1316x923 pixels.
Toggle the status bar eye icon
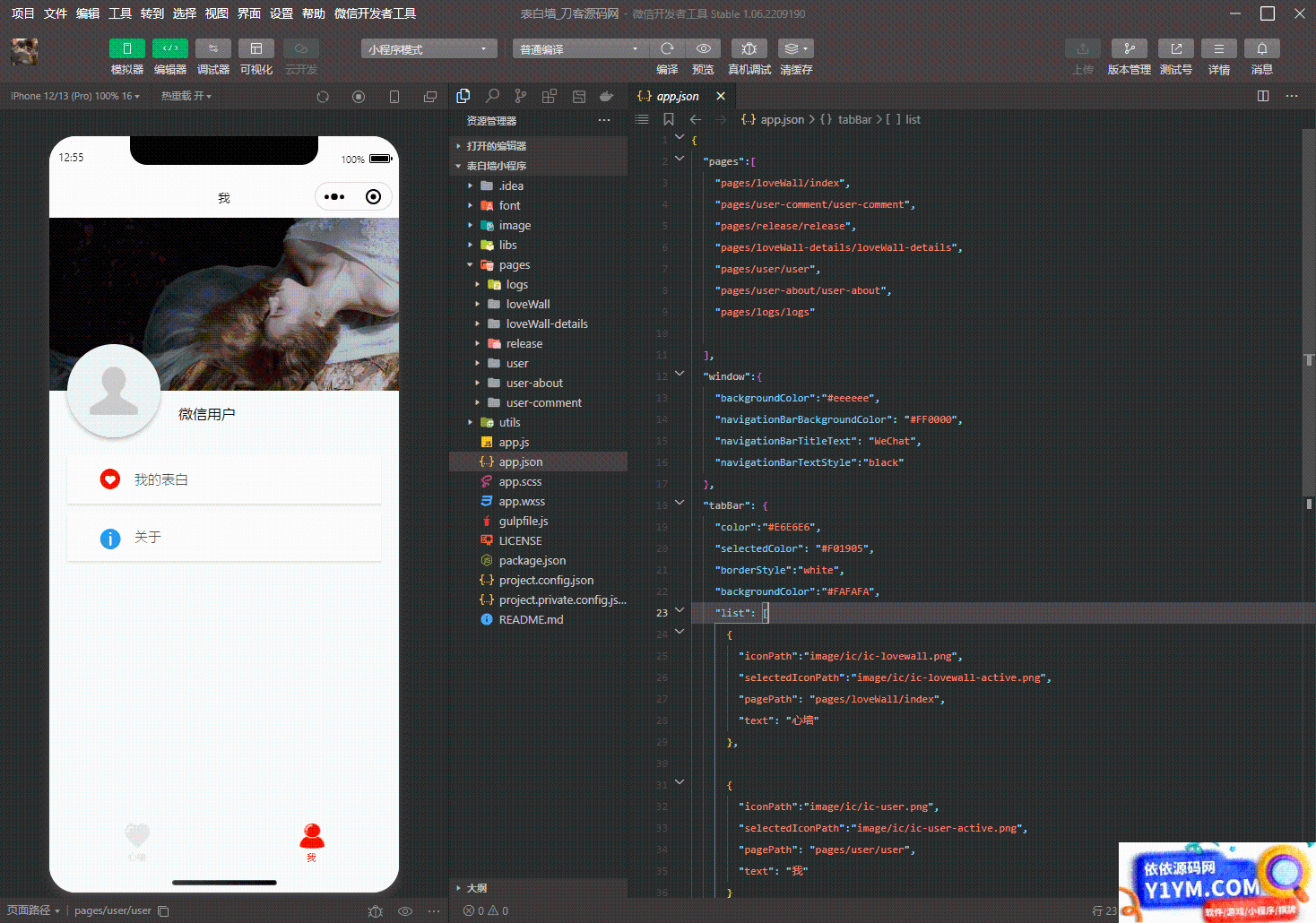click(405, 910)
